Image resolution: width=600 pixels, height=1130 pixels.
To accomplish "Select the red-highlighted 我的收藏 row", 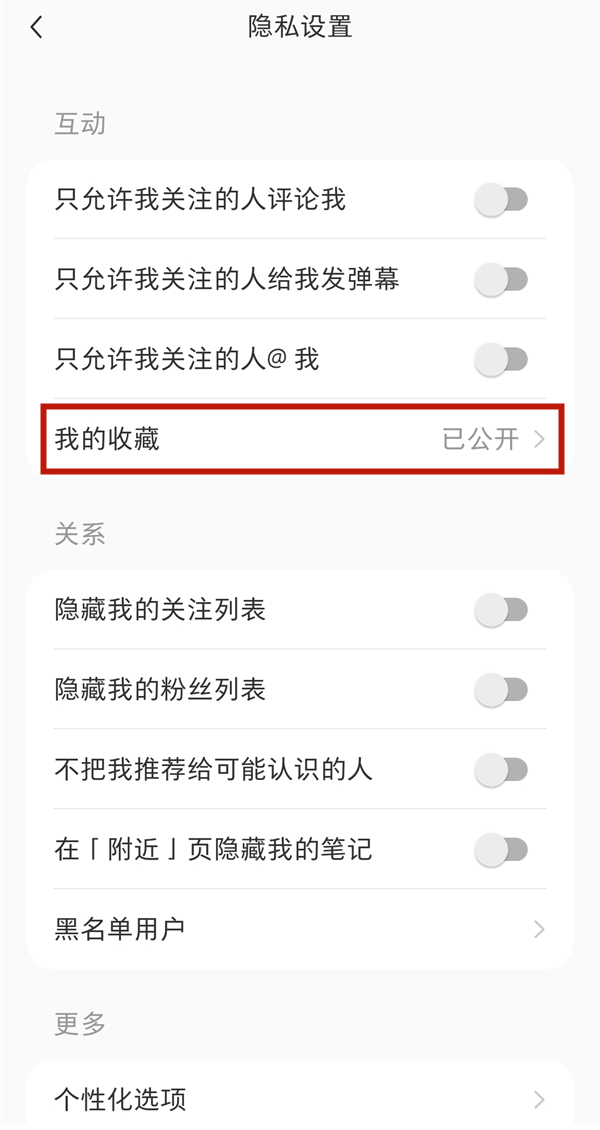I will click(x=300, y=439).
